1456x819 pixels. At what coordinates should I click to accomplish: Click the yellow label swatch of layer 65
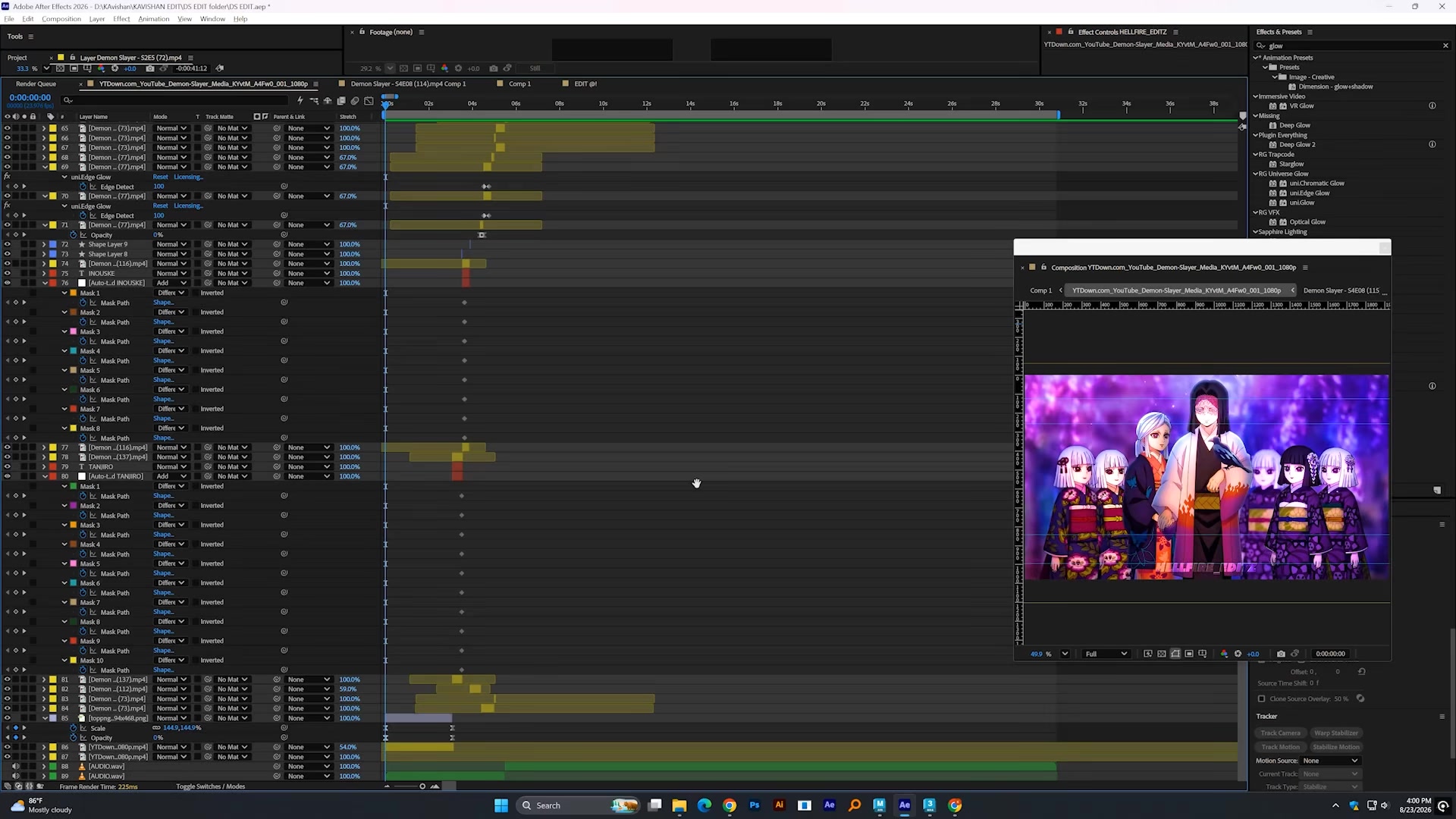click(x=52, y=128)
